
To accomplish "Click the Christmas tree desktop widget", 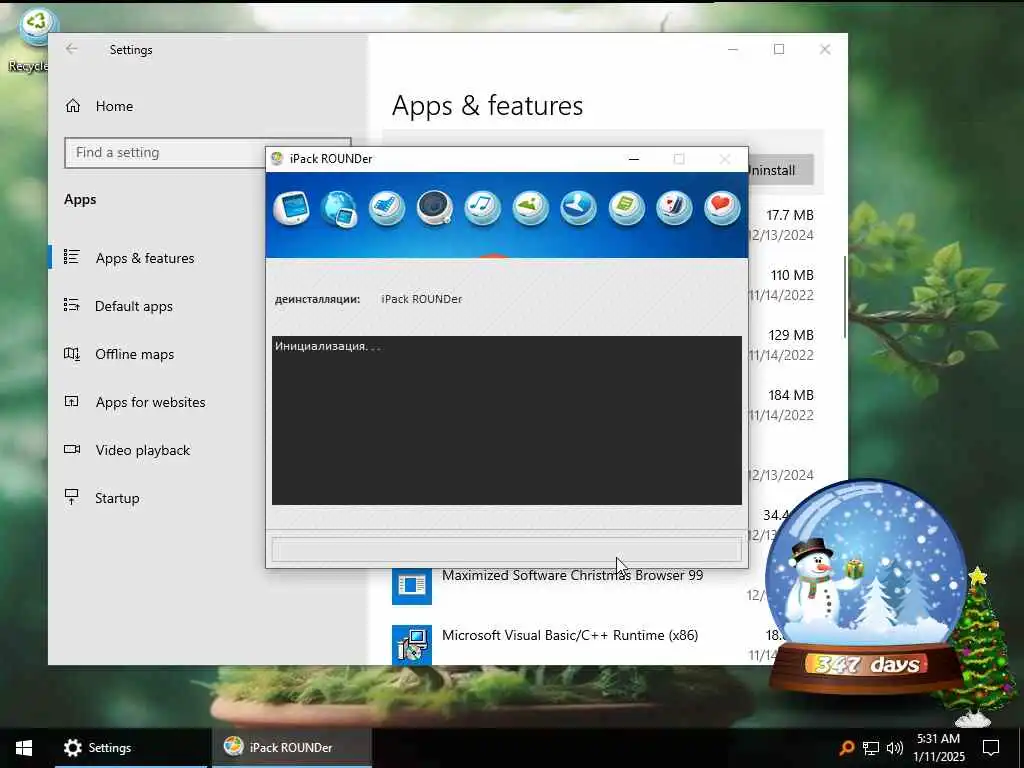I will 978,647.
